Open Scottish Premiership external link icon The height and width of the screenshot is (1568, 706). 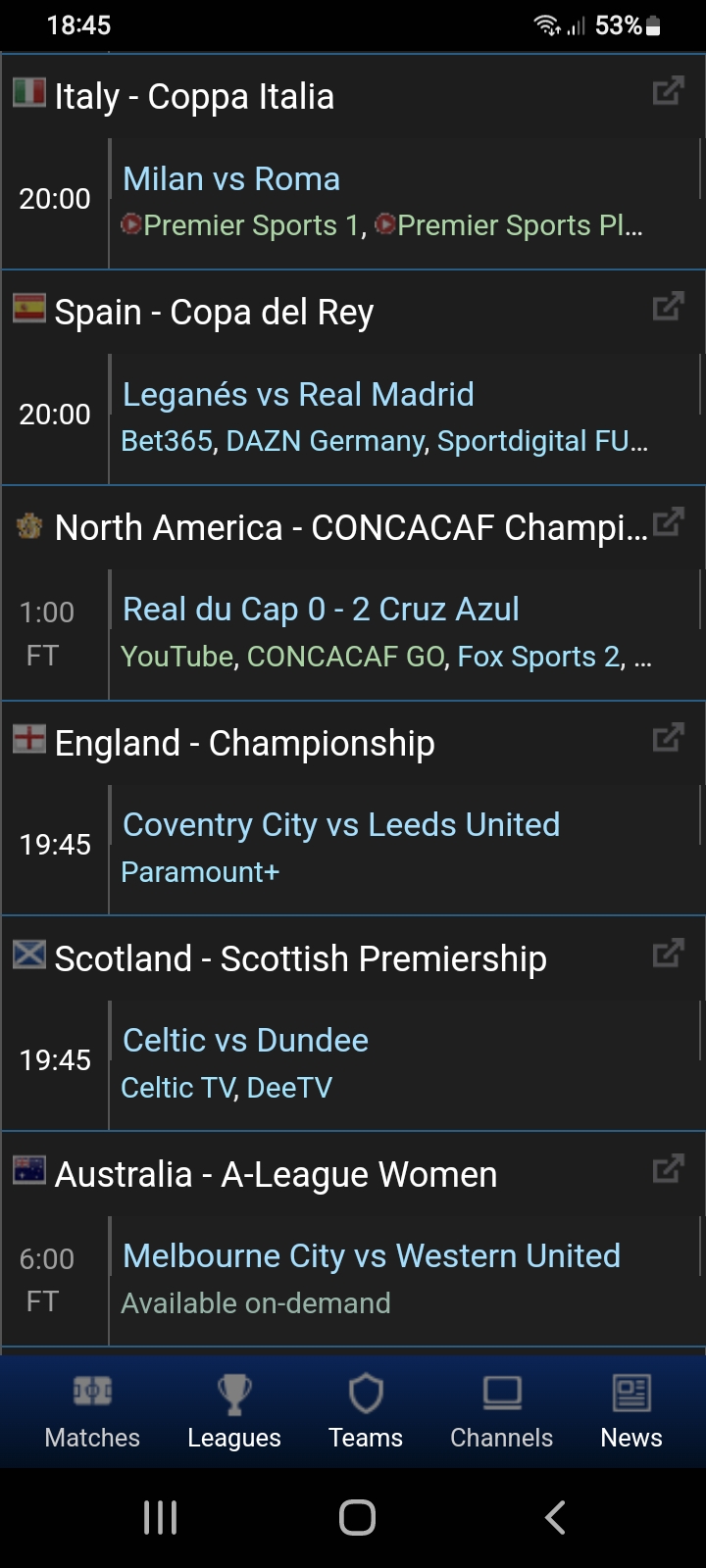(668, 953)
